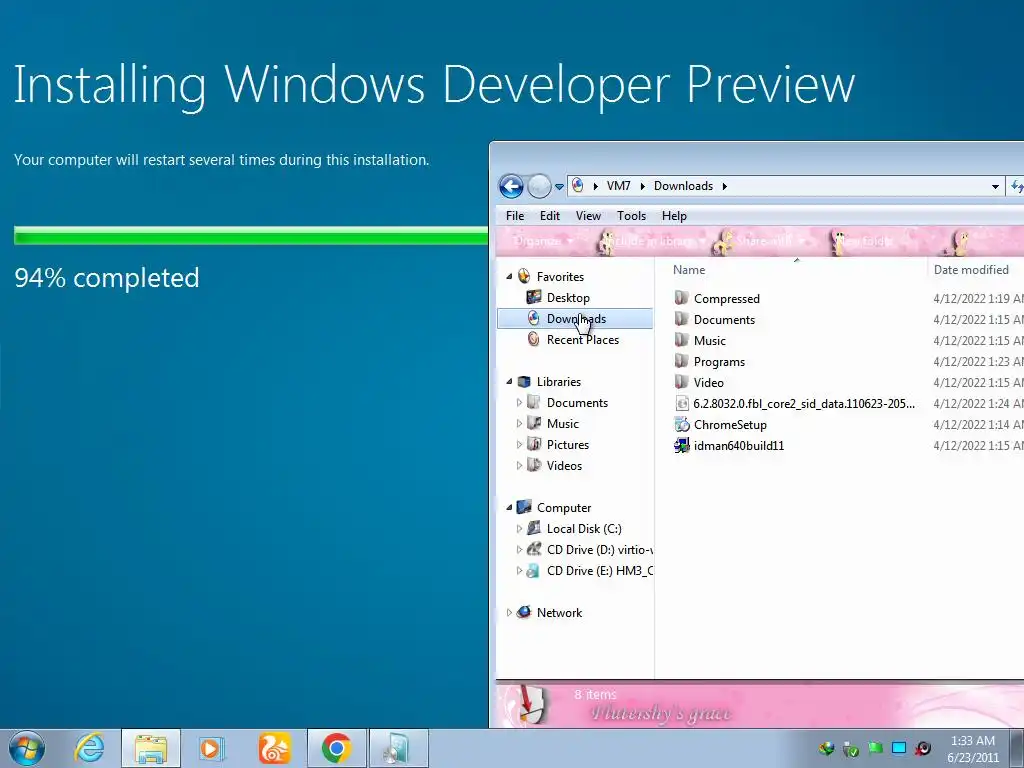Open the View menu
1024x768 pixels.
coord(588,216)
